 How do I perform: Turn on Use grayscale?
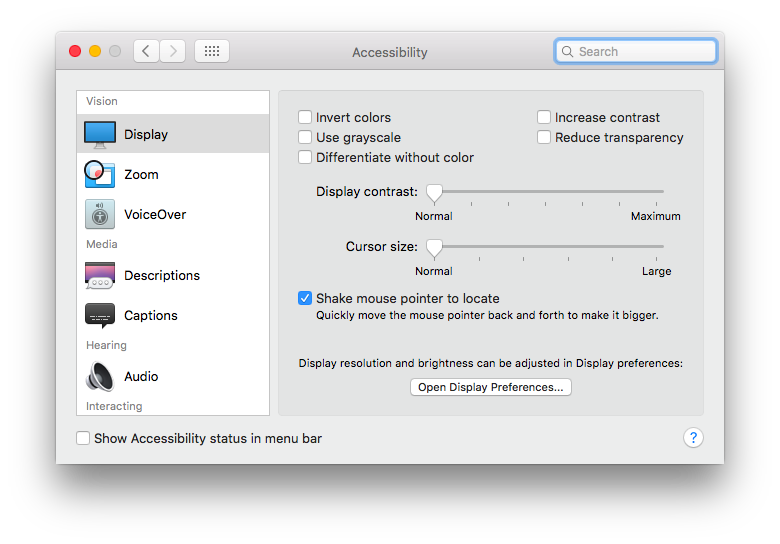(305, 137)
